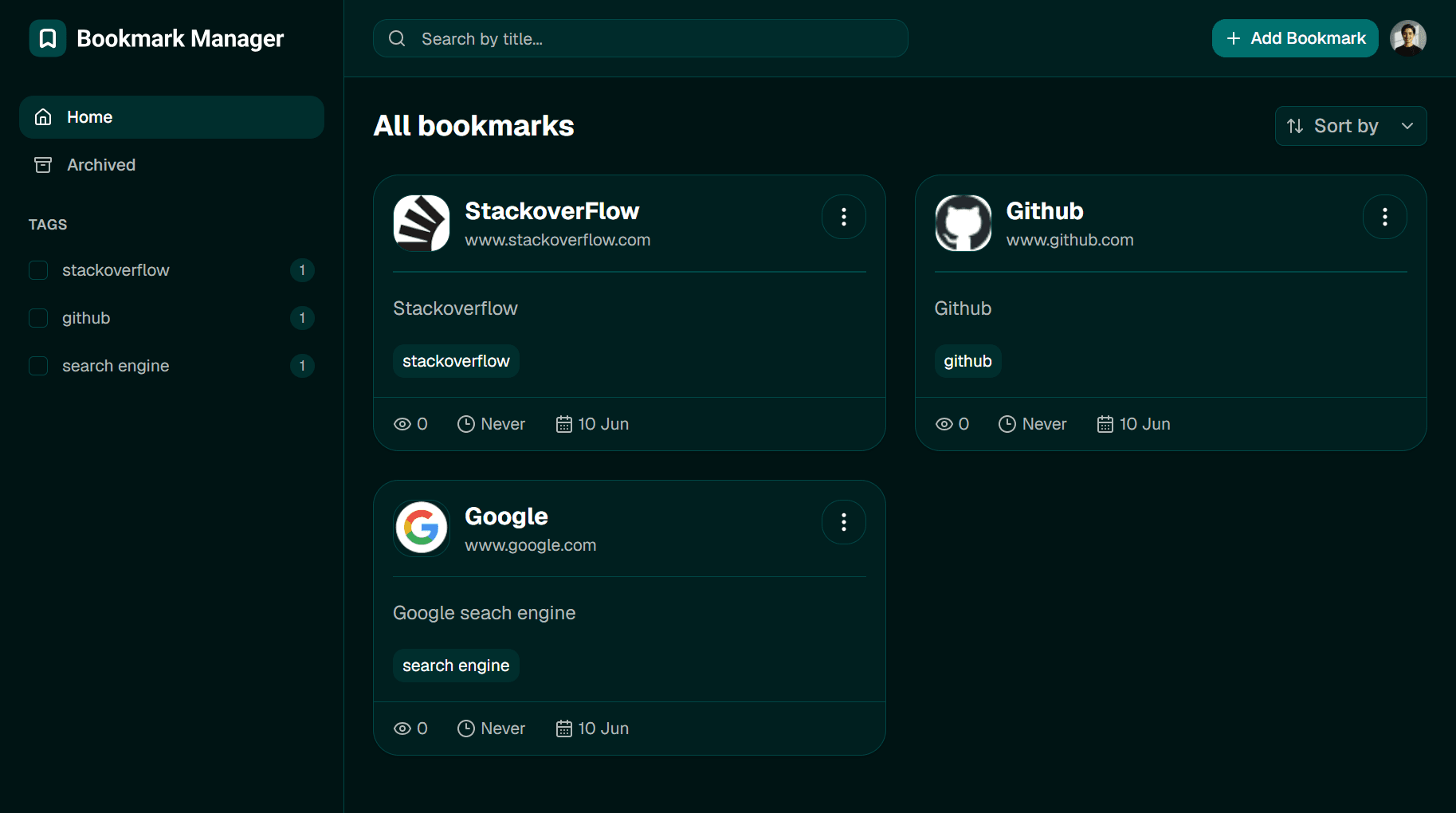Screen dimensions: 1456x813
Task: Click the Google site favicon
Action: [x=422, y=528]
